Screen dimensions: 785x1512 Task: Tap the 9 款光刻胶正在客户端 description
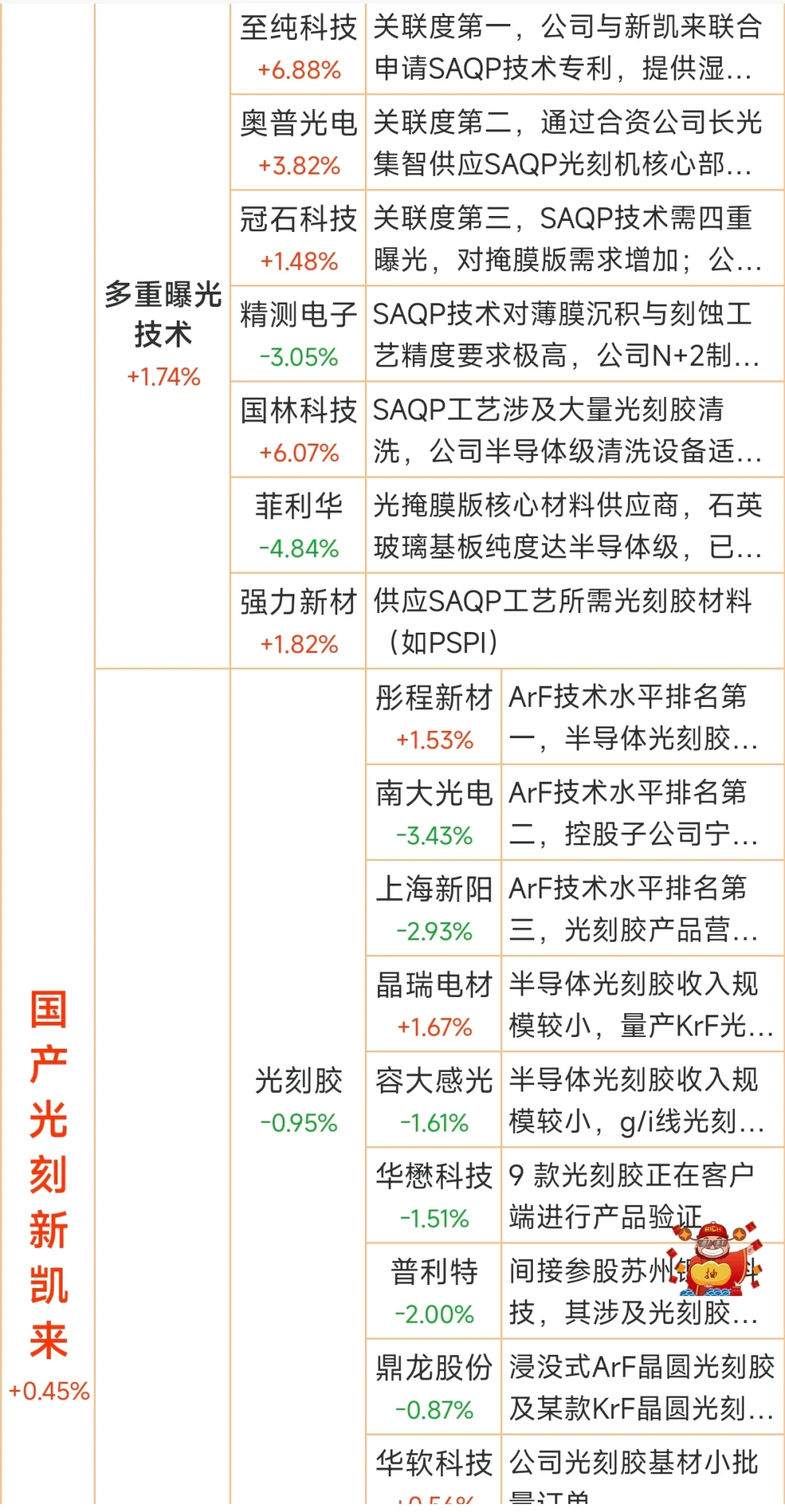643,1196
